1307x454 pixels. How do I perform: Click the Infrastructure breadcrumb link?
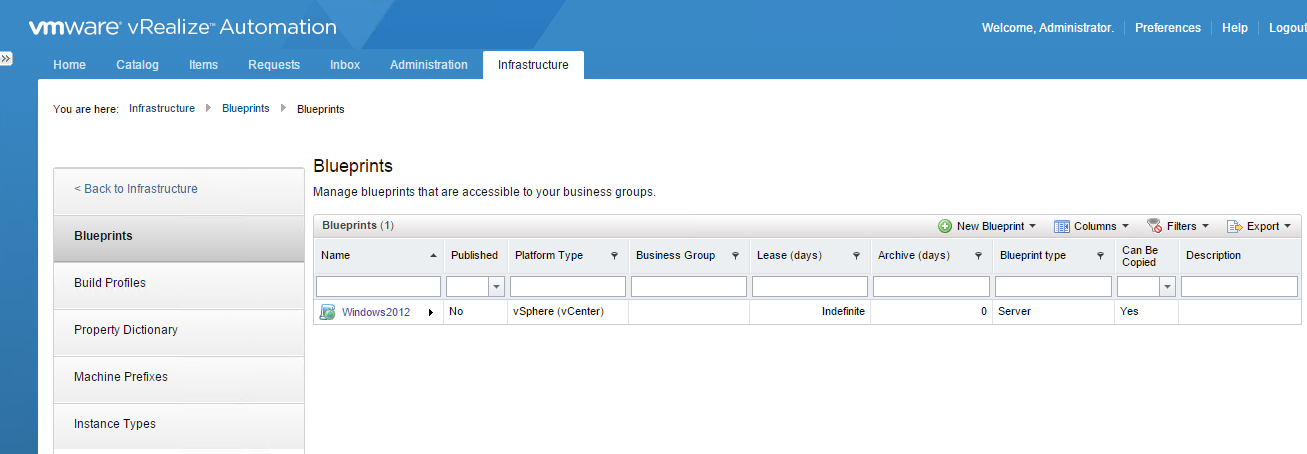point(162,108)
